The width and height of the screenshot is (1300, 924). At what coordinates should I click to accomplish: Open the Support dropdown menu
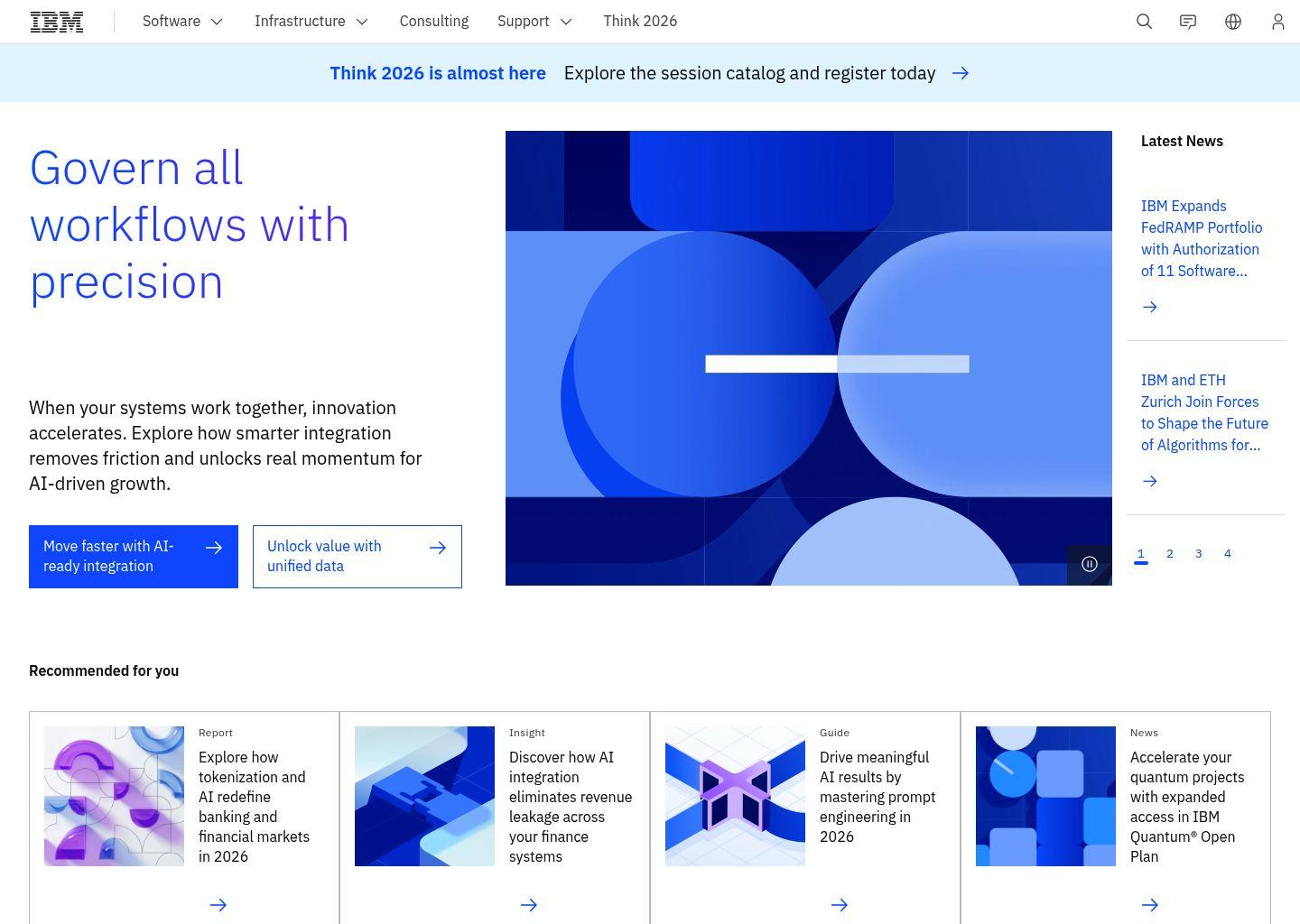(x=534, y=21)
